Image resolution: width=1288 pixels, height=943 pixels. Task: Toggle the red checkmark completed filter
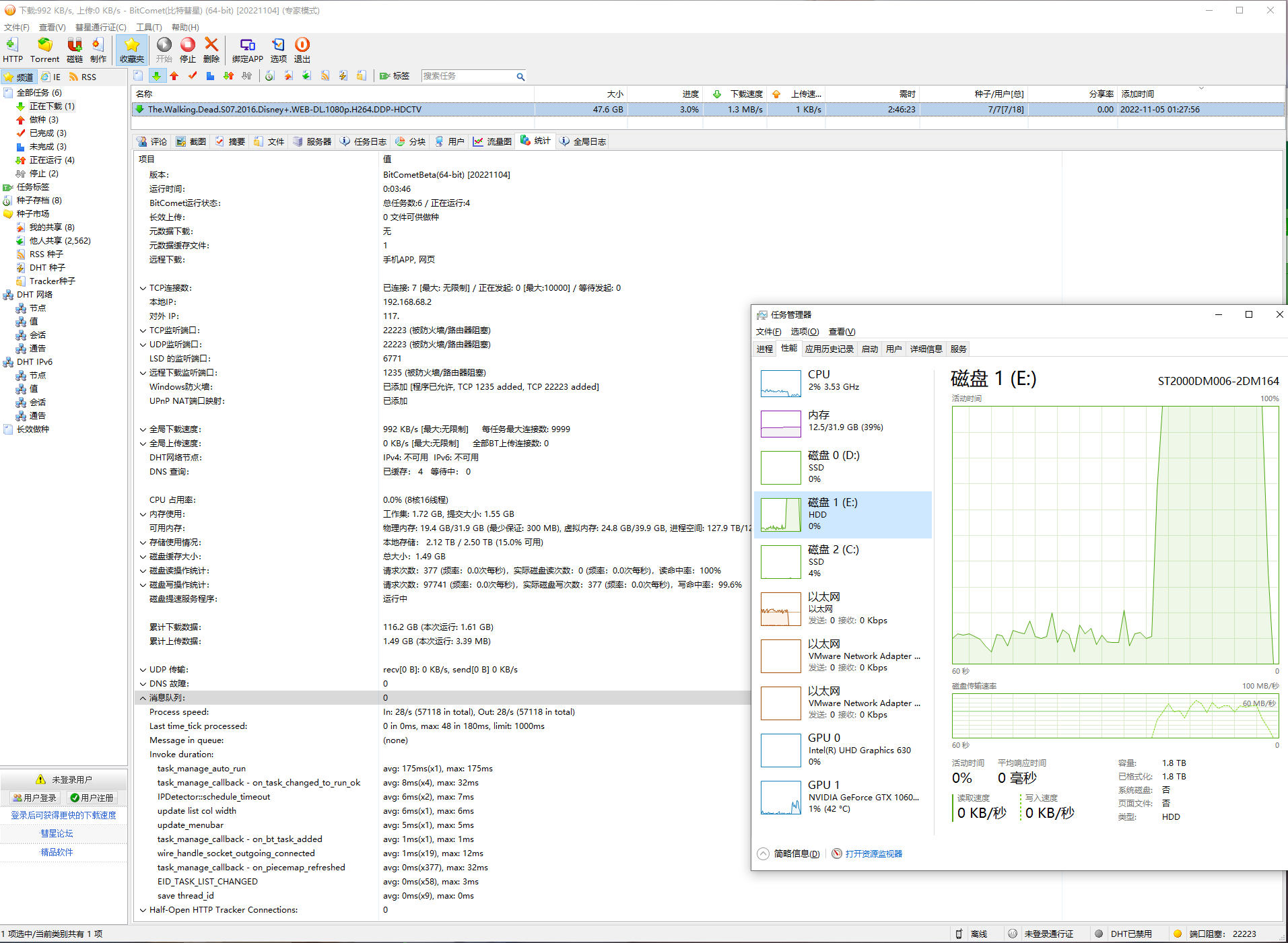(x=193, y=76)
